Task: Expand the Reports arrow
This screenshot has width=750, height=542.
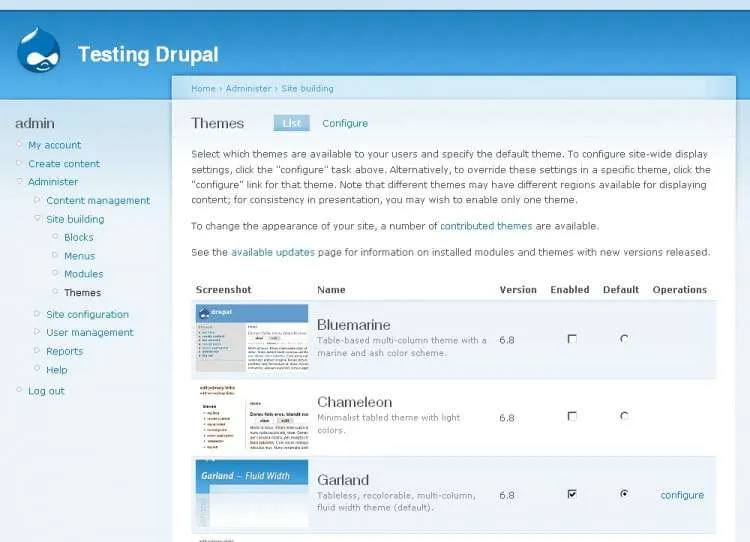Action: point(37,350)
